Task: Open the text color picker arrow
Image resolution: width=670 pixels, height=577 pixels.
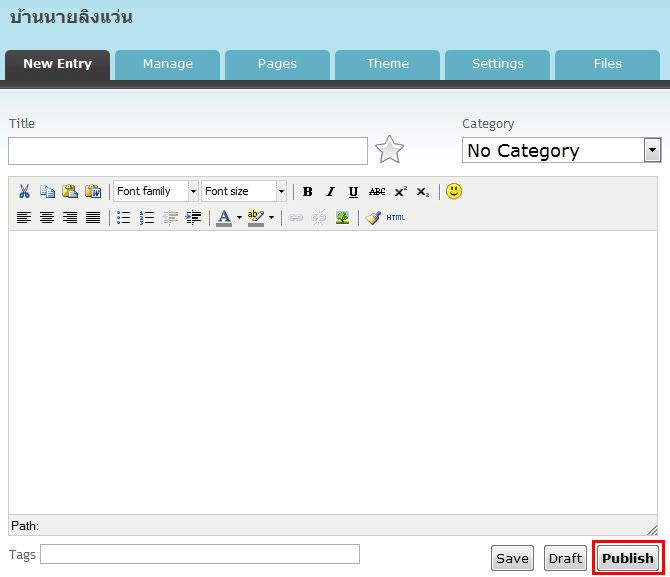Action: [x=239, y=218]
